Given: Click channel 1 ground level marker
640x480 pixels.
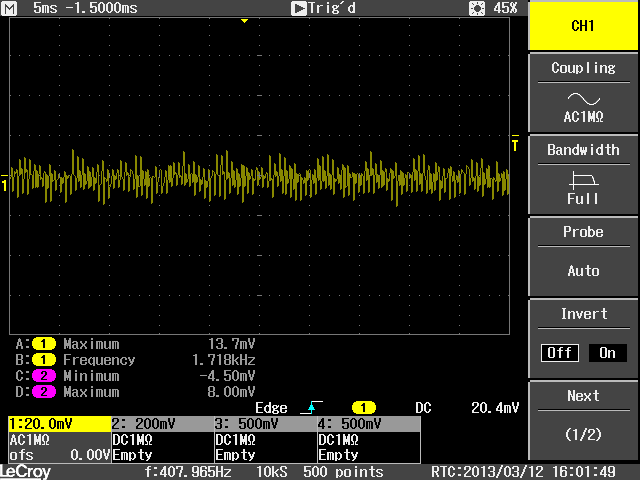Looking at the screenshot, I should click(x=4, y=184).
